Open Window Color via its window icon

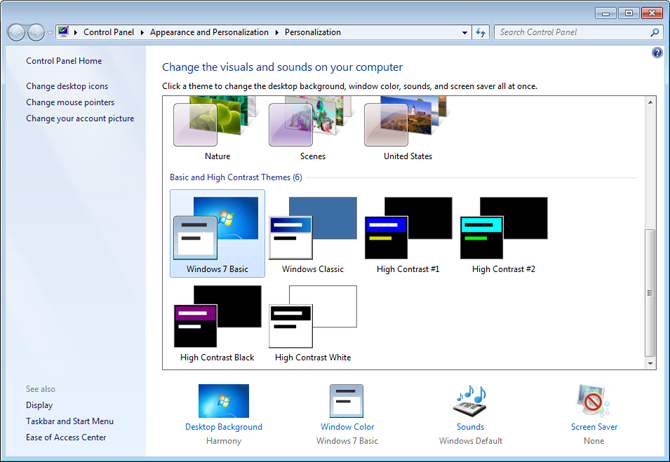[x=347, y=401]
